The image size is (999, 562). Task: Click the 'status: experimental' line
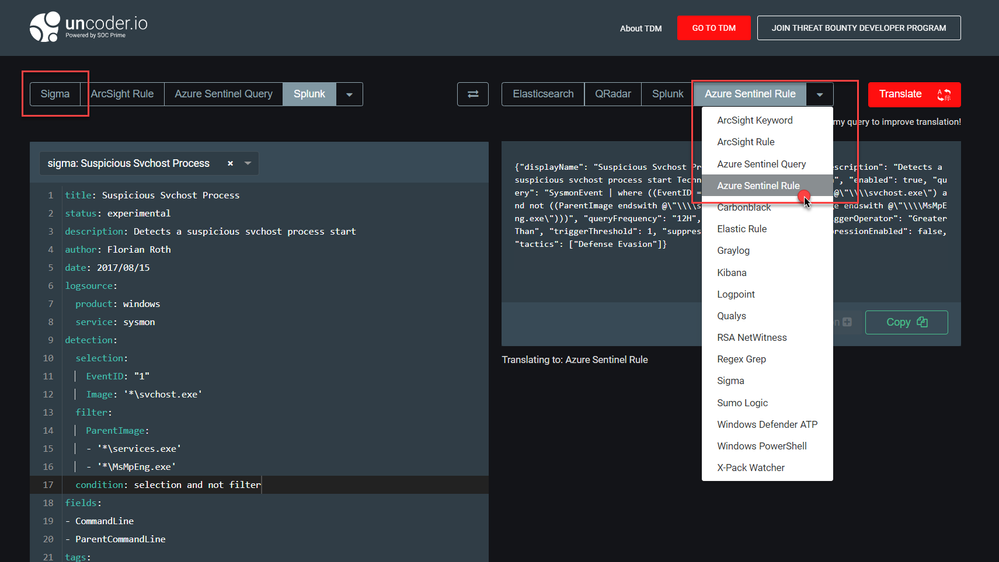pyautogui.click(x=117, y=213)
